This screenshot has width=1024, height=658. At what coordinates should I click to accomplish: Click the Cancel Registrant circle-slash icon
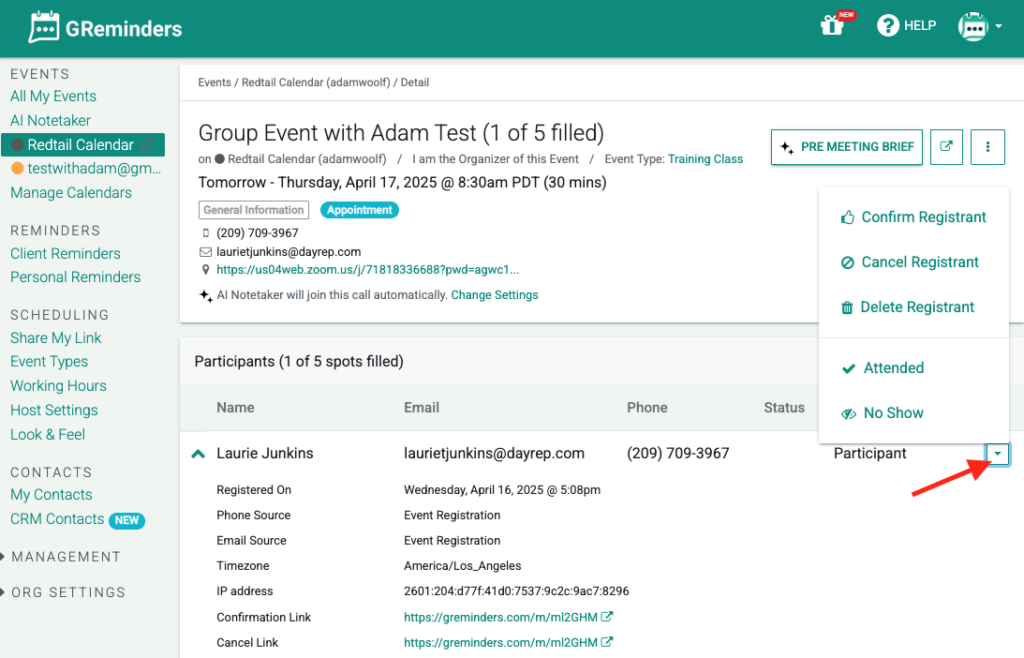pyautogui.click(x=848, y=262)
